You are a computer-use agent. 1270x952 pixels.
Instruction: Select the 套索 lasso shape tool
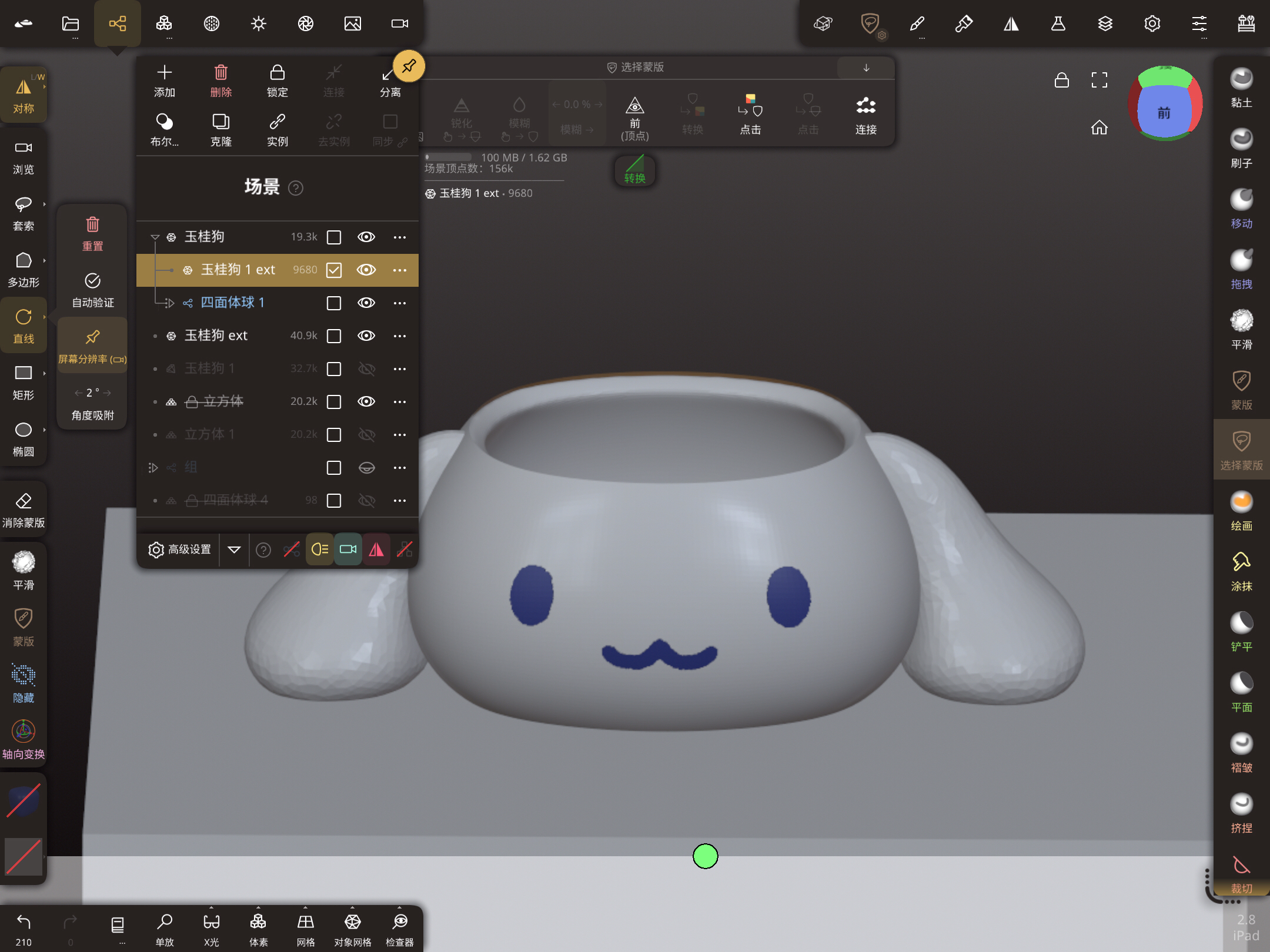pos(23,213)
